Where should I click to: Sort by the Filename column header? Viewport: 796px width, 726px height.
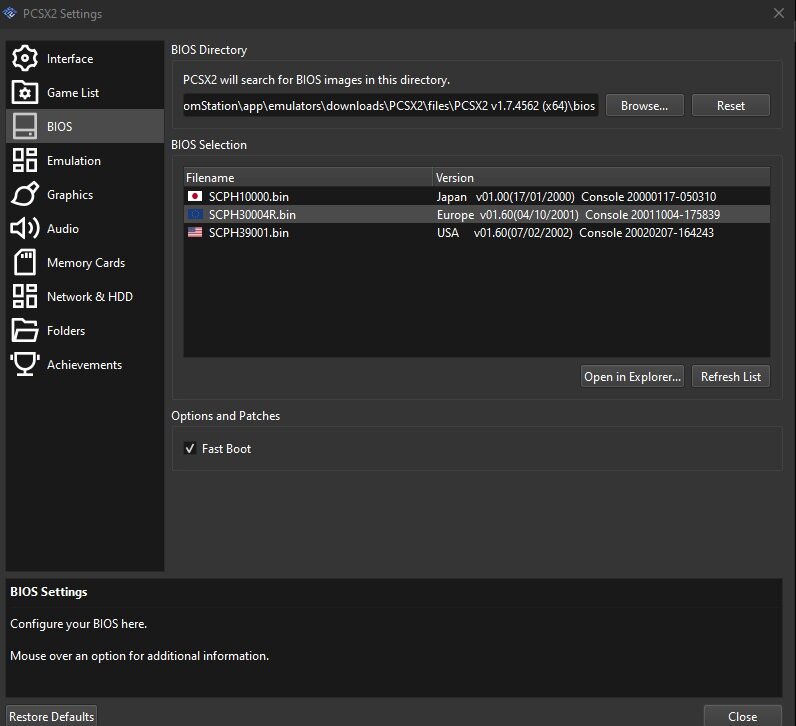coord(308,178)
